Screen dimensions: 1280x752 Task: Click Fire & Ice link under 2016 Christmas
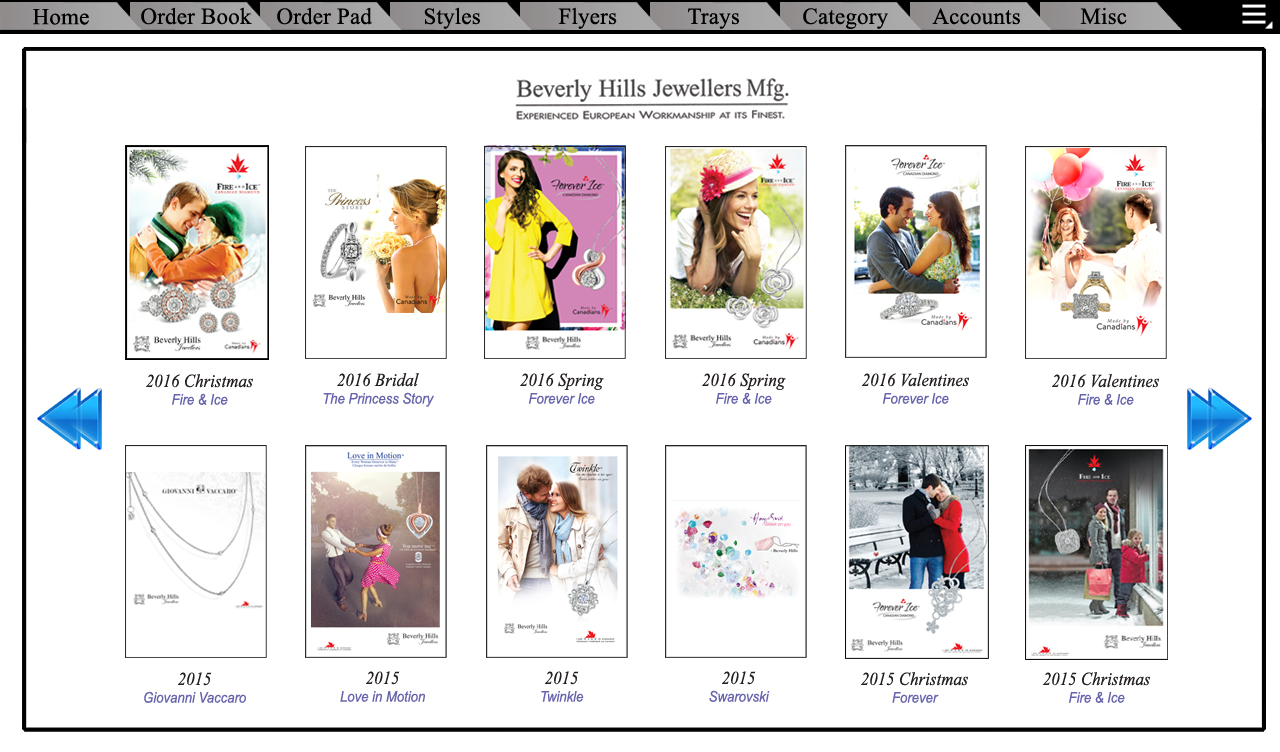click(200, 400)
